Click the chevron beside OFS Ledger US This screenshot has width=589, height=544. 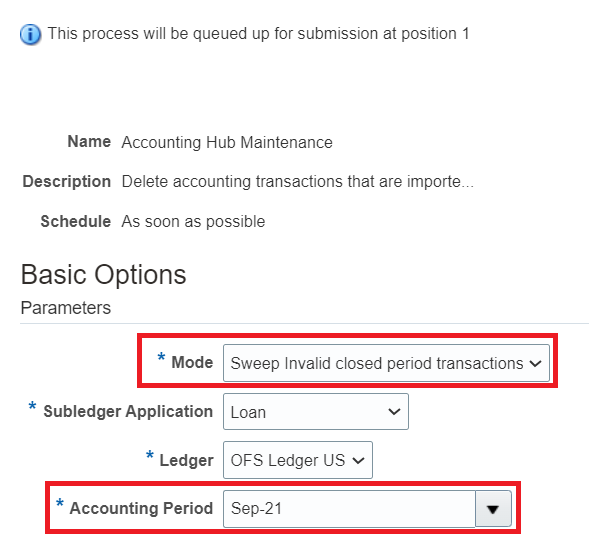[x=358, y=460]
